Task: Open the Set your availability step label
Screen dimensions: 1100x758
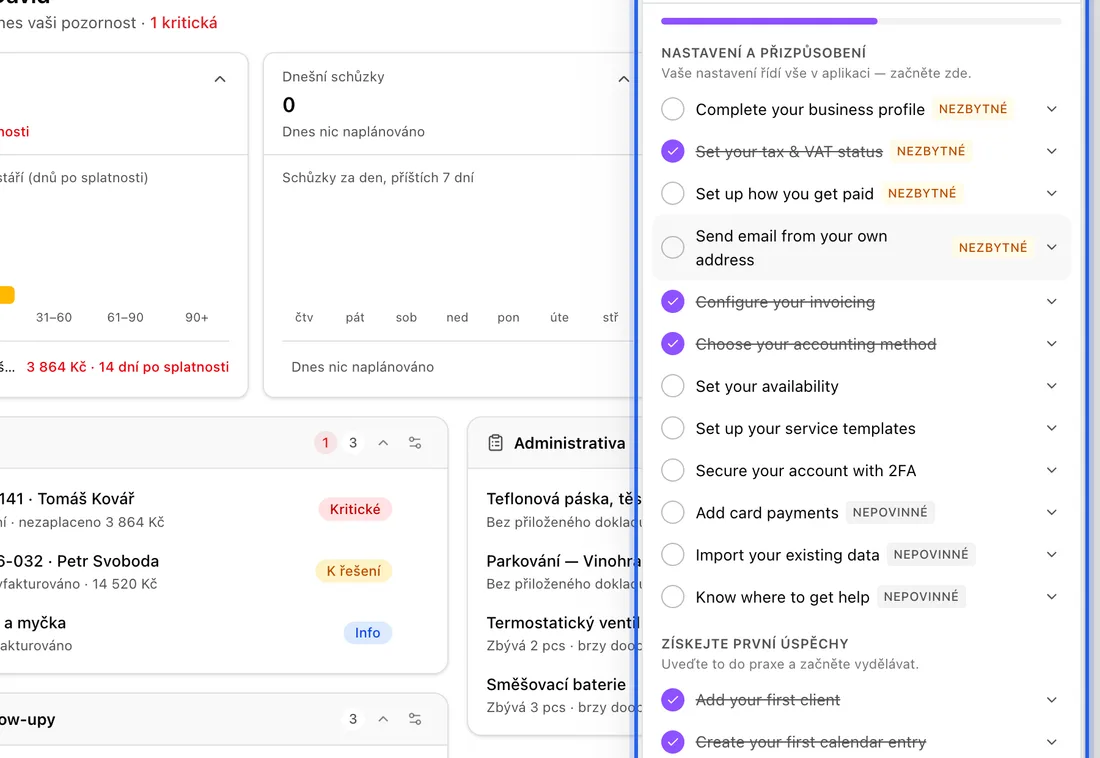Action: pos(767,387)
